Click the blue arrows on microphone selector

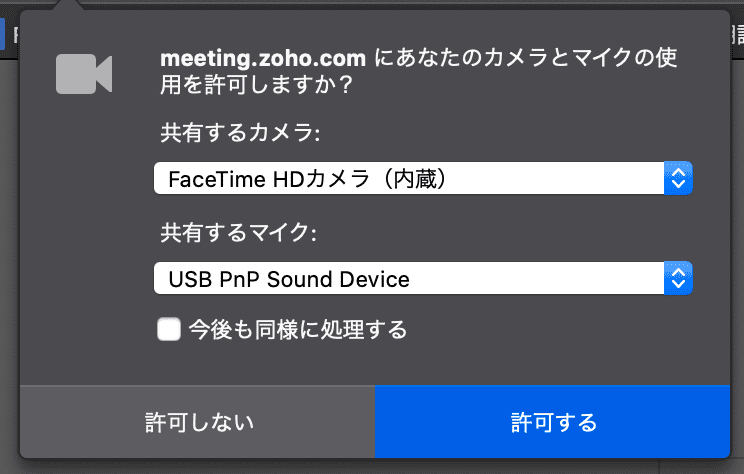(x=678, y=278)
